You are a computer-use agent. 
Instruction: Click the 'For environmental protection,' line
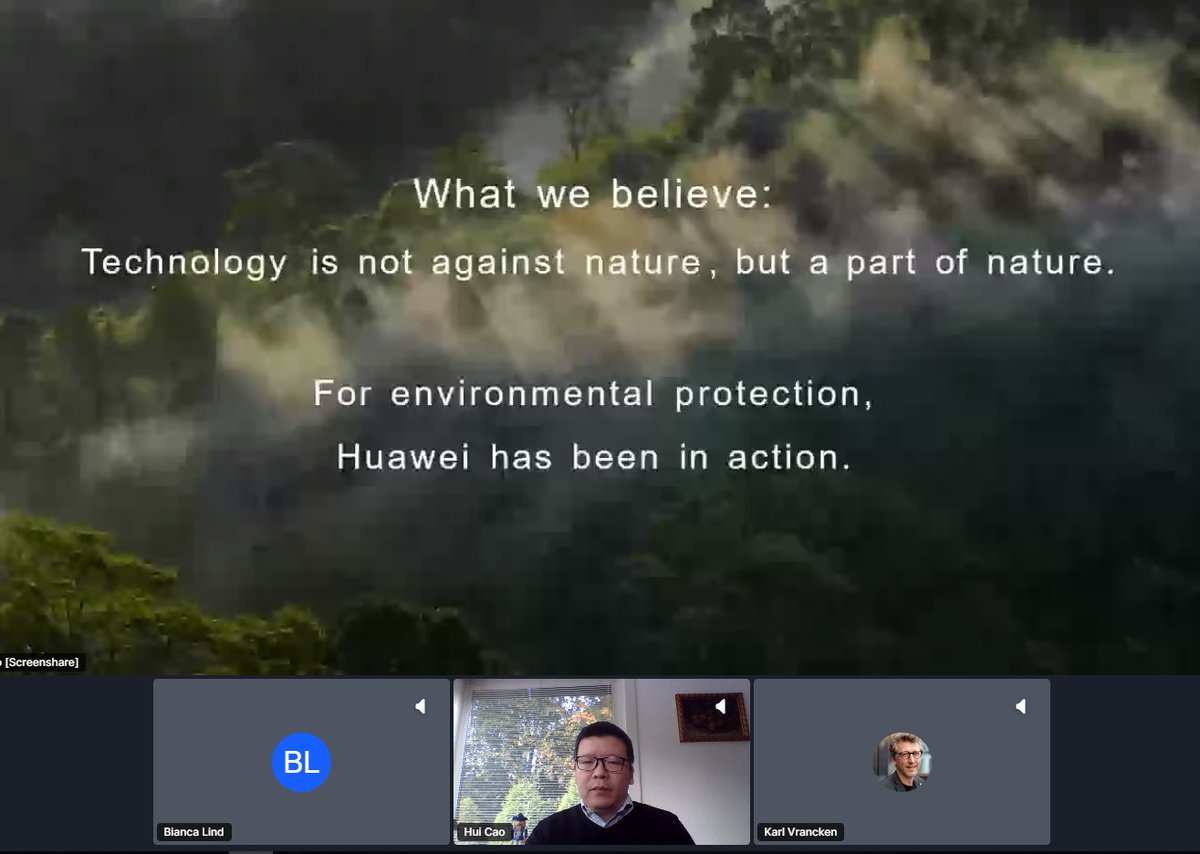click(594, 393)
